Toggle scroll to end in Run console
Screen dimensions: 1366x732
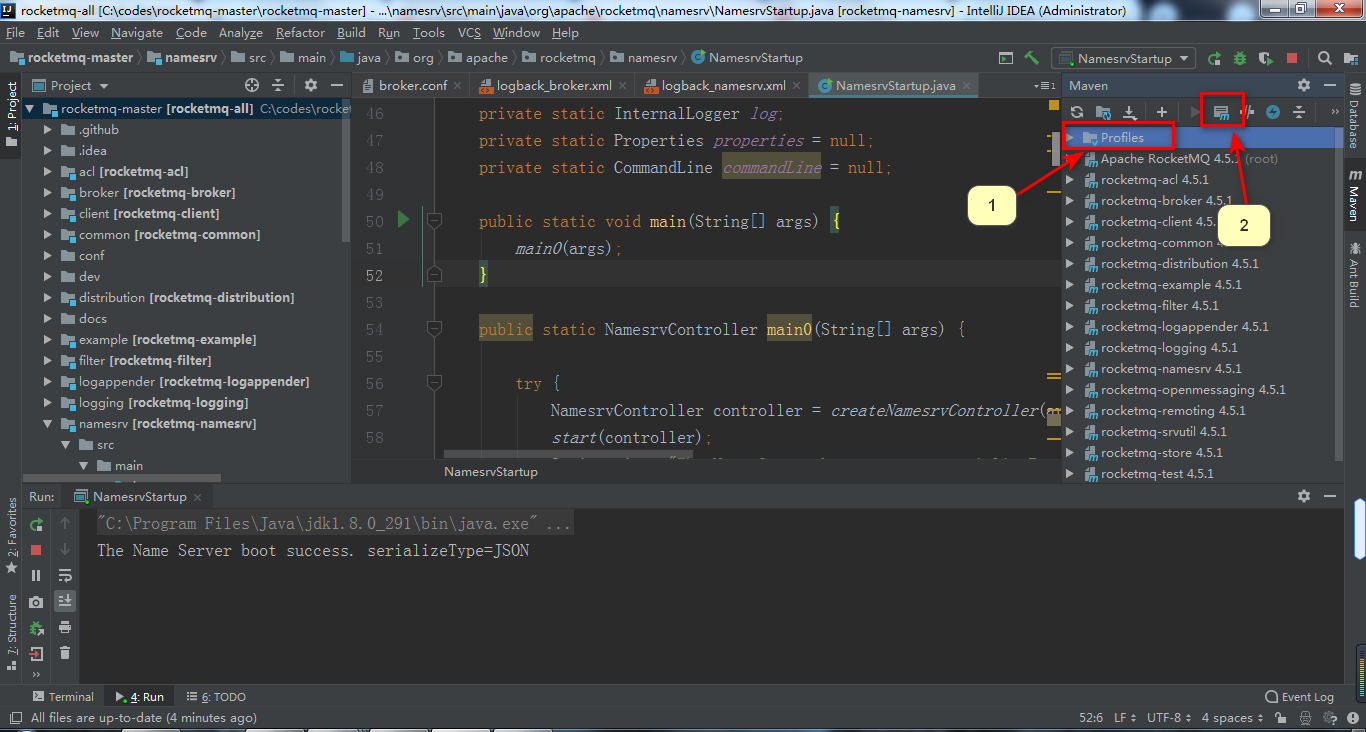65,601
